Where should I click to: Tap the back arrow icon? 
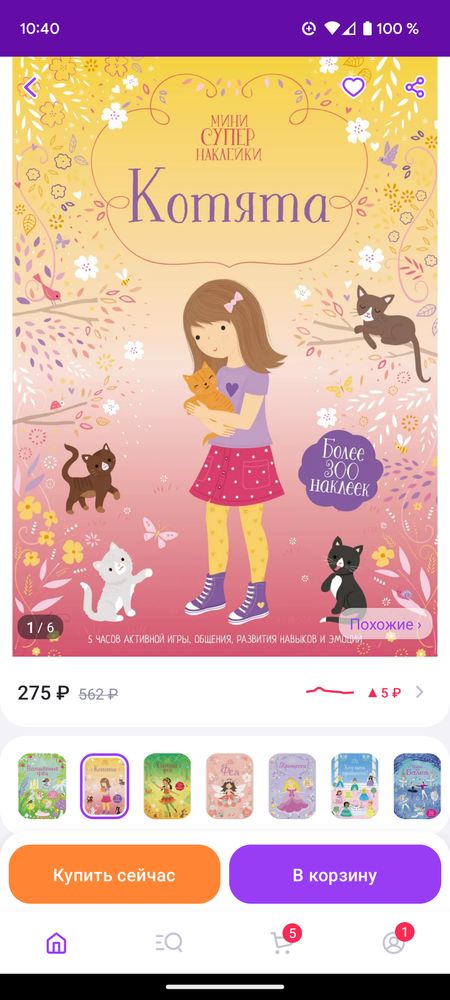[x=30, y=87]
